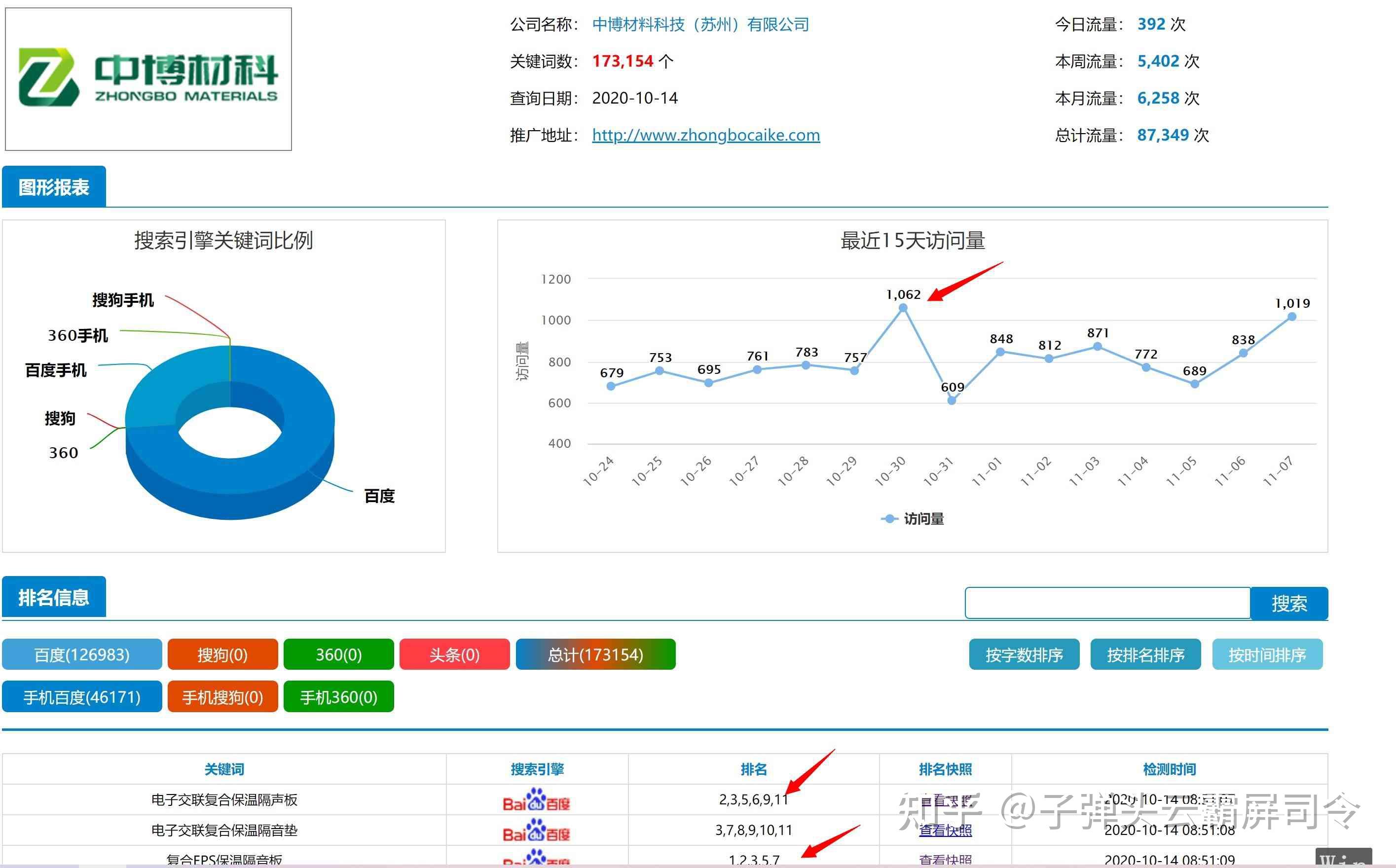Image resolution: width=1396 pixels, height=868 pixels.
Task: Show 总计(173154) total keywords
Action: coord(595,654)
